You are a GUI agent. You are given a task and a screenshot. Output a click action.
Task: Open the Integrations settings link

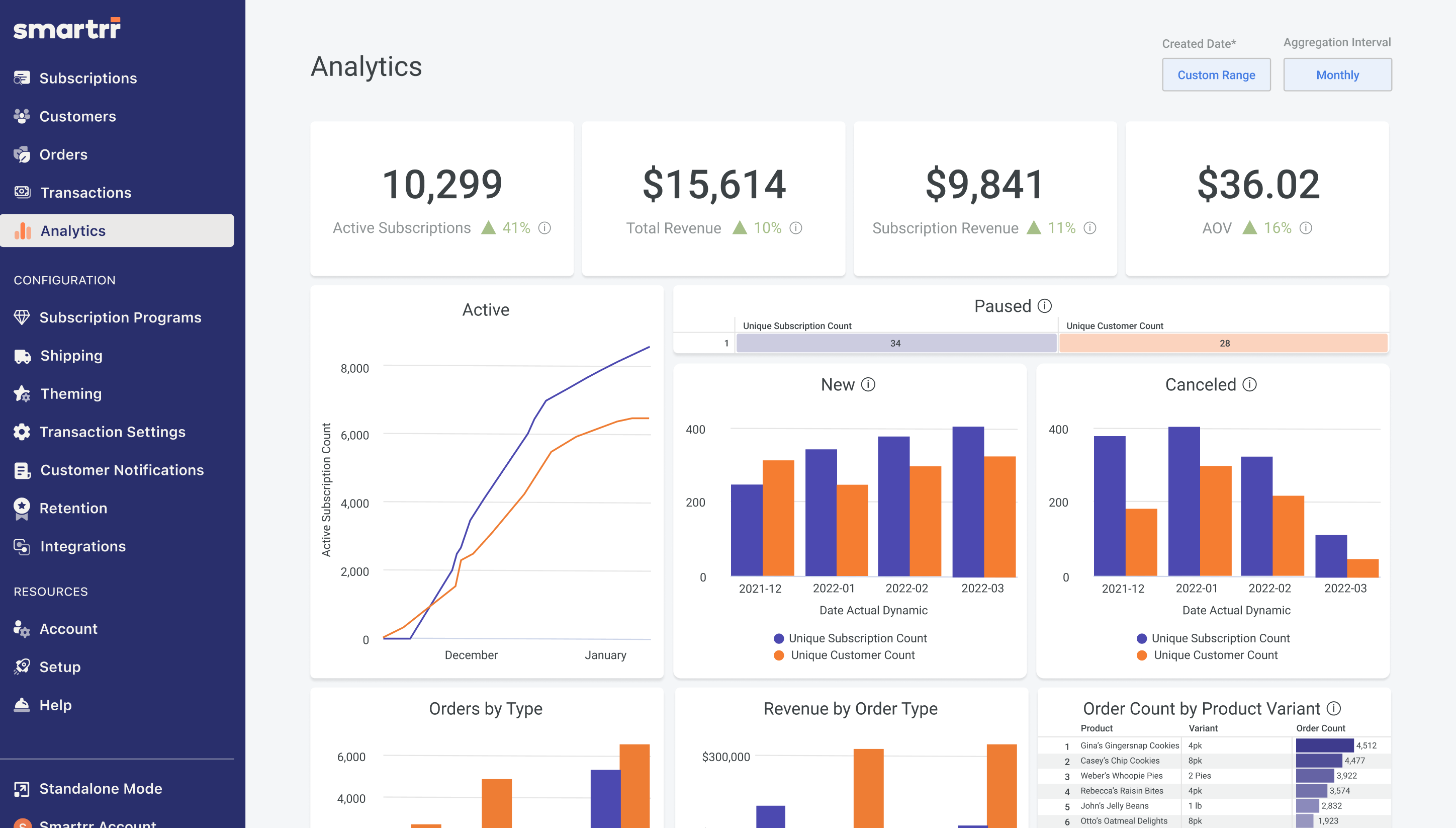click(x=83, y=546)
